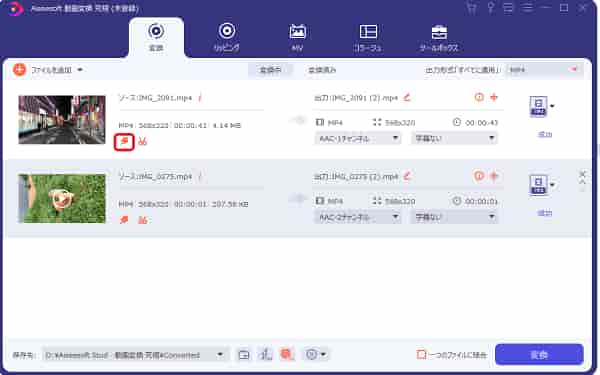Open edit wand for IMG_0275.mp4

pyautogui.click(x=124, y=220)
